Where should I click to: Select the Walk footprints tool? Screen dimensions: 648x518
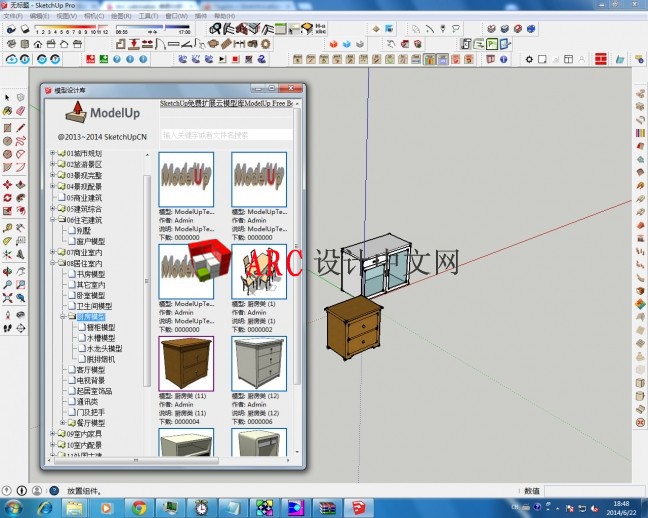(x=7, y=328)
